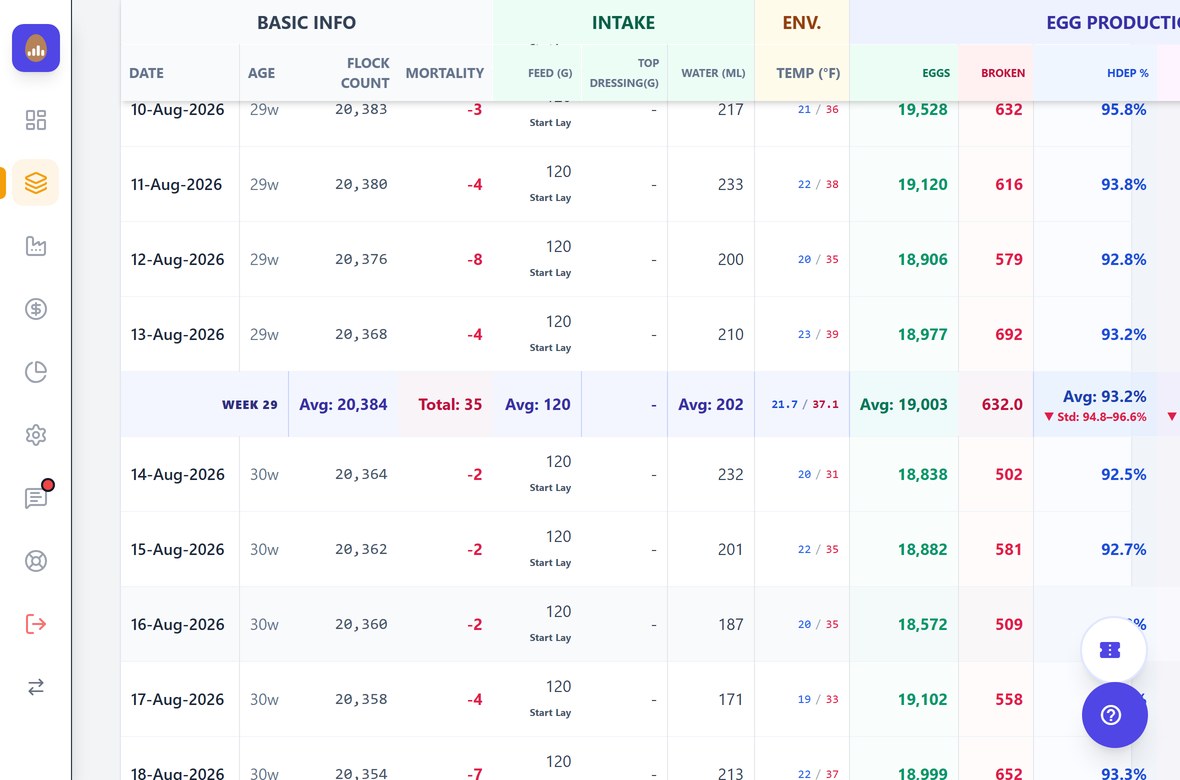Click the ENV. group header
The image size is (1180, 780).
click(x=801, y=23)
